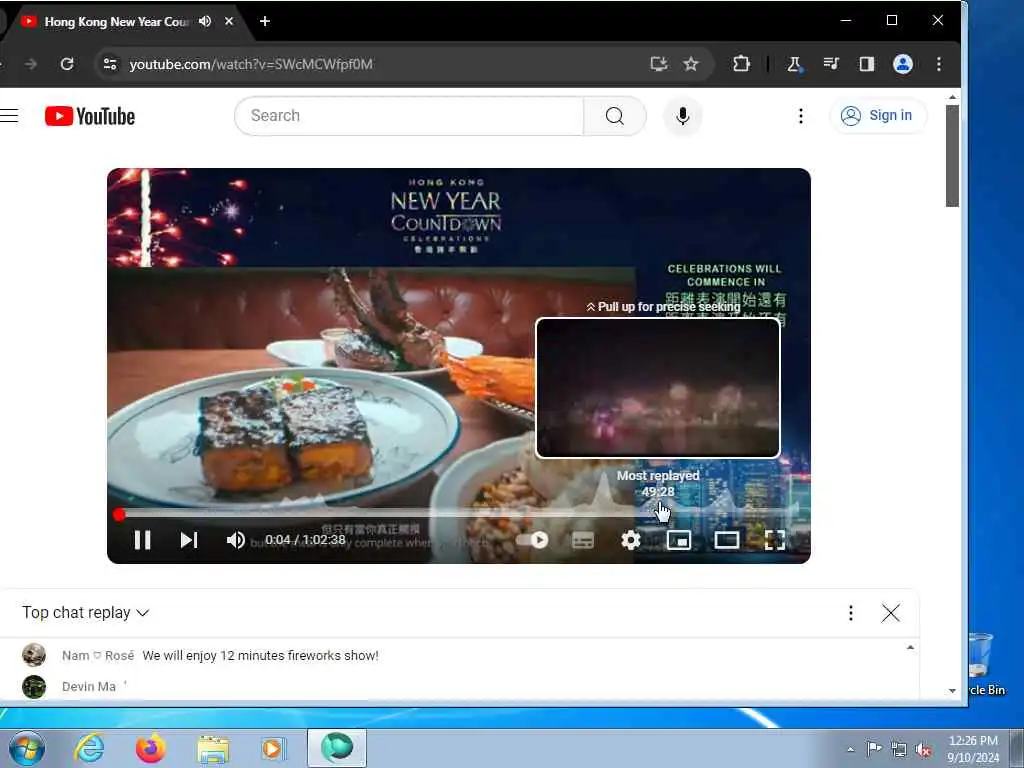Viewport: 1024px width, 768px height.
Task: Open the media control icon in toolbar
Action: (x=831, y=64)
